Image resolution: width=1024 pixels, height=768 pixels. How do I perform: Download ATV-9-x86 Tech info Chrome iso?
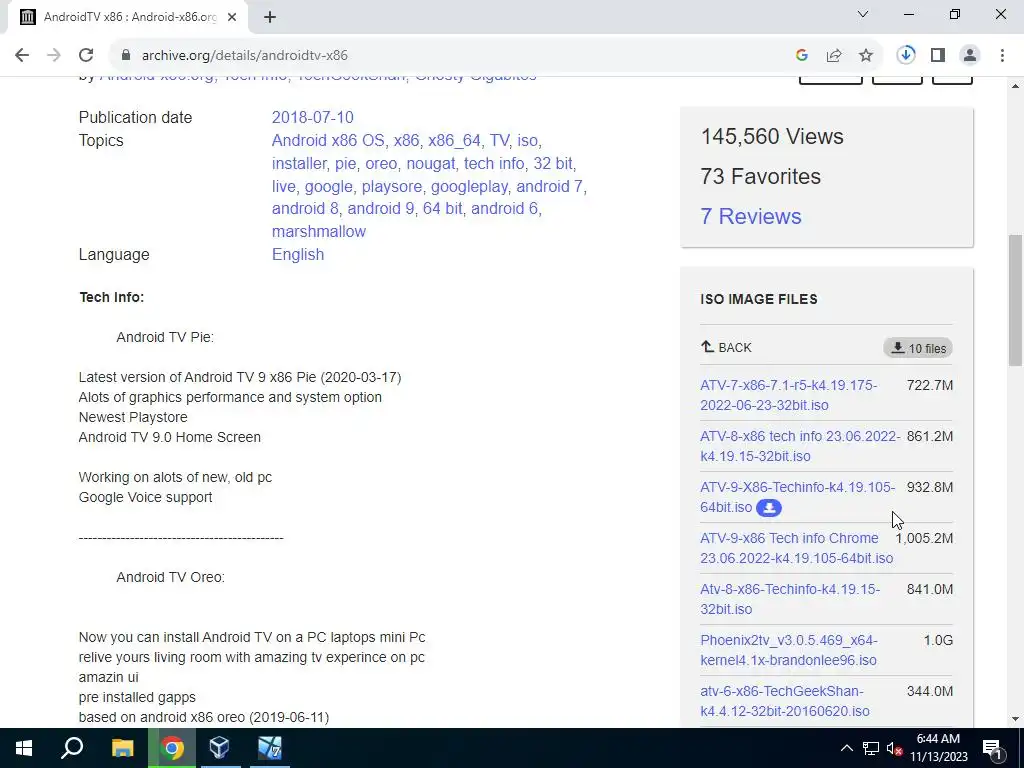[797, 548]
